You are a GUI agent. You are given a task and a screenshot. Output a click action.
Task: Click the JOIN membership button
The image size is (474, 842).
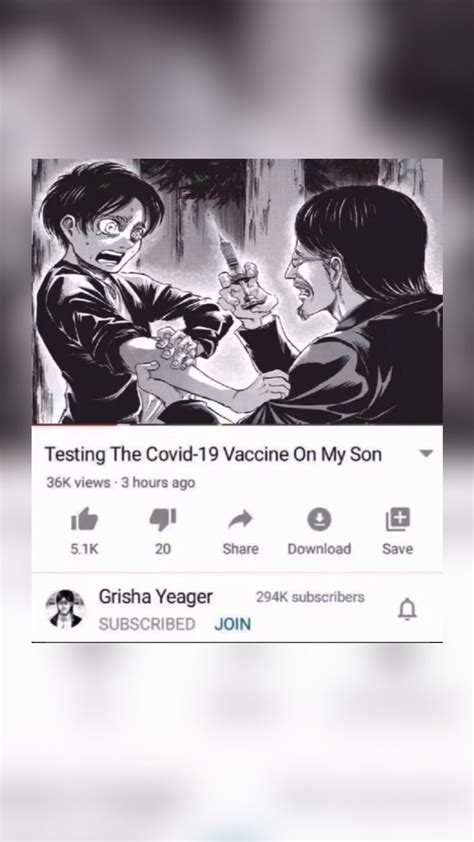[232, 624]
